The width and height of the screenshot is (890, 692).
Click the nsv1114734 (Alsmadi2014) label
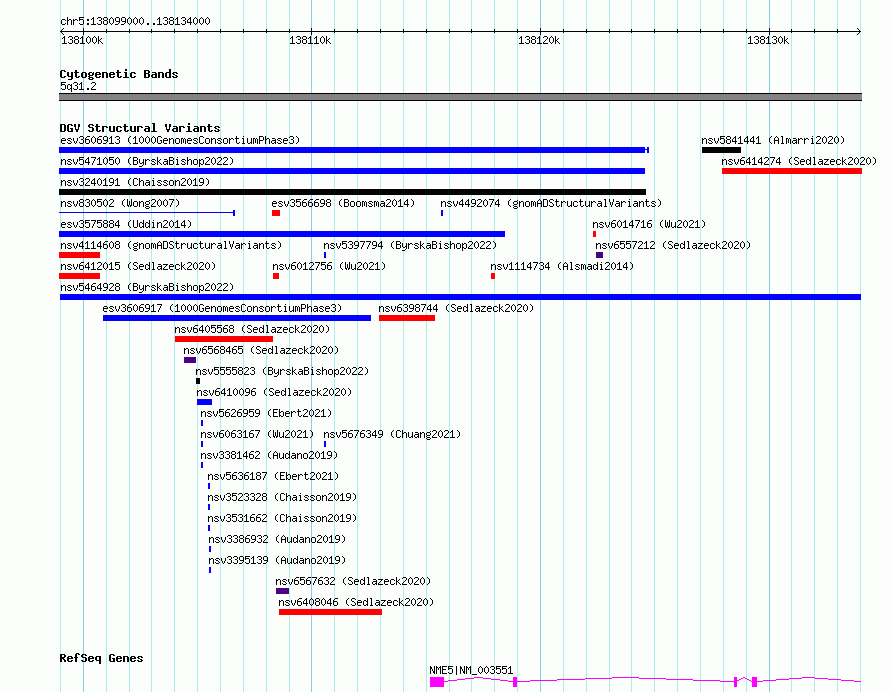[562, 266]
